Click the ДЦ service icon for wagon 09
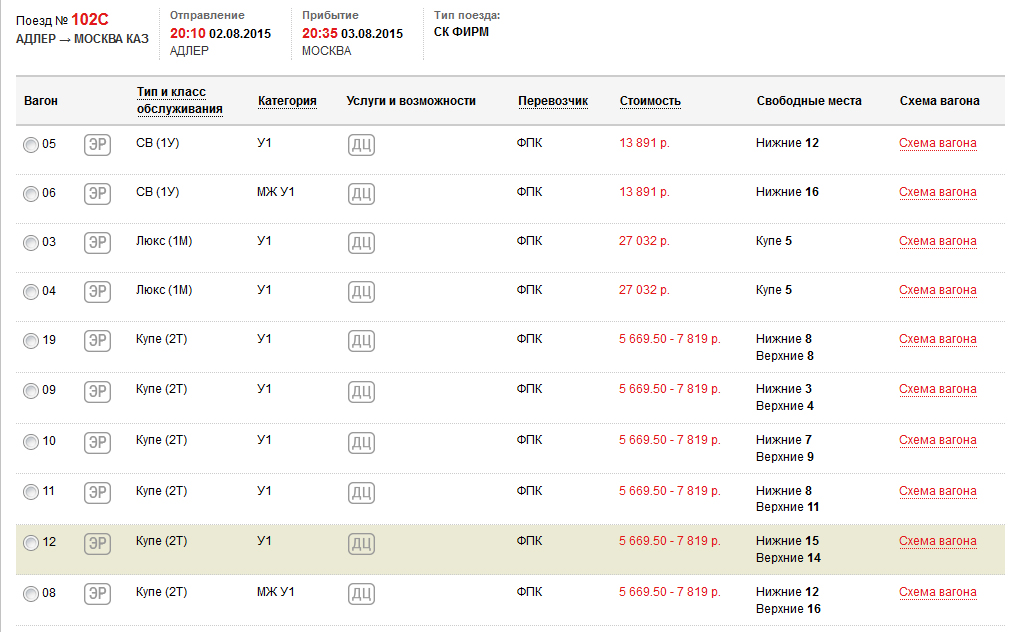1026x632 pixels. [361, 391]
